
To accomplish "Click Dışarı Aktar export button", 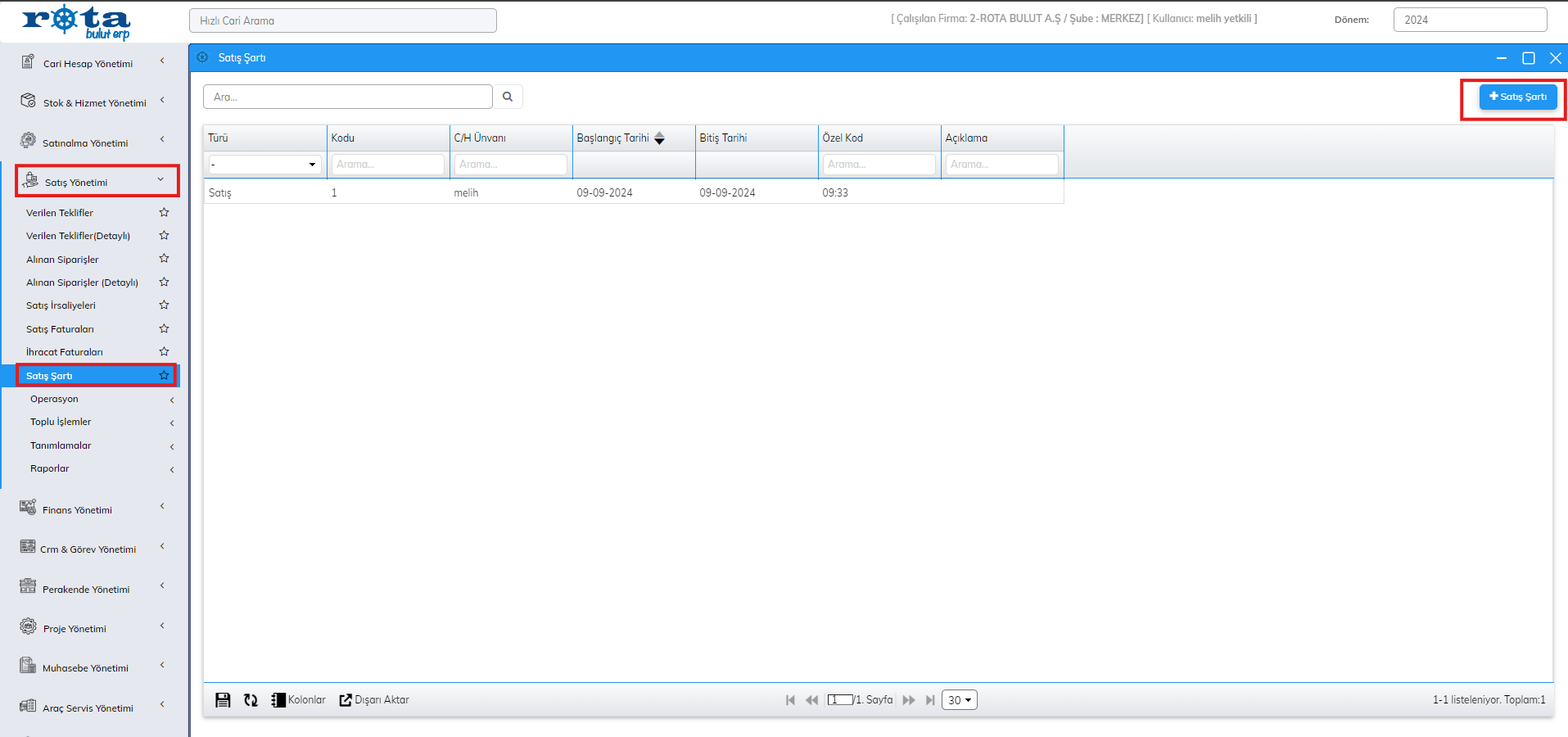I will click(x=374, y=700).
